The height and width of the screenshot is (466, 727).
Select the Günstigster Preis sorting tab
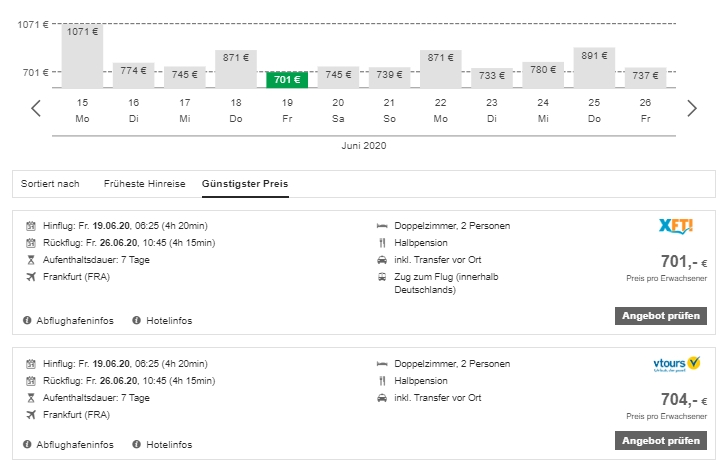[245, 184]
